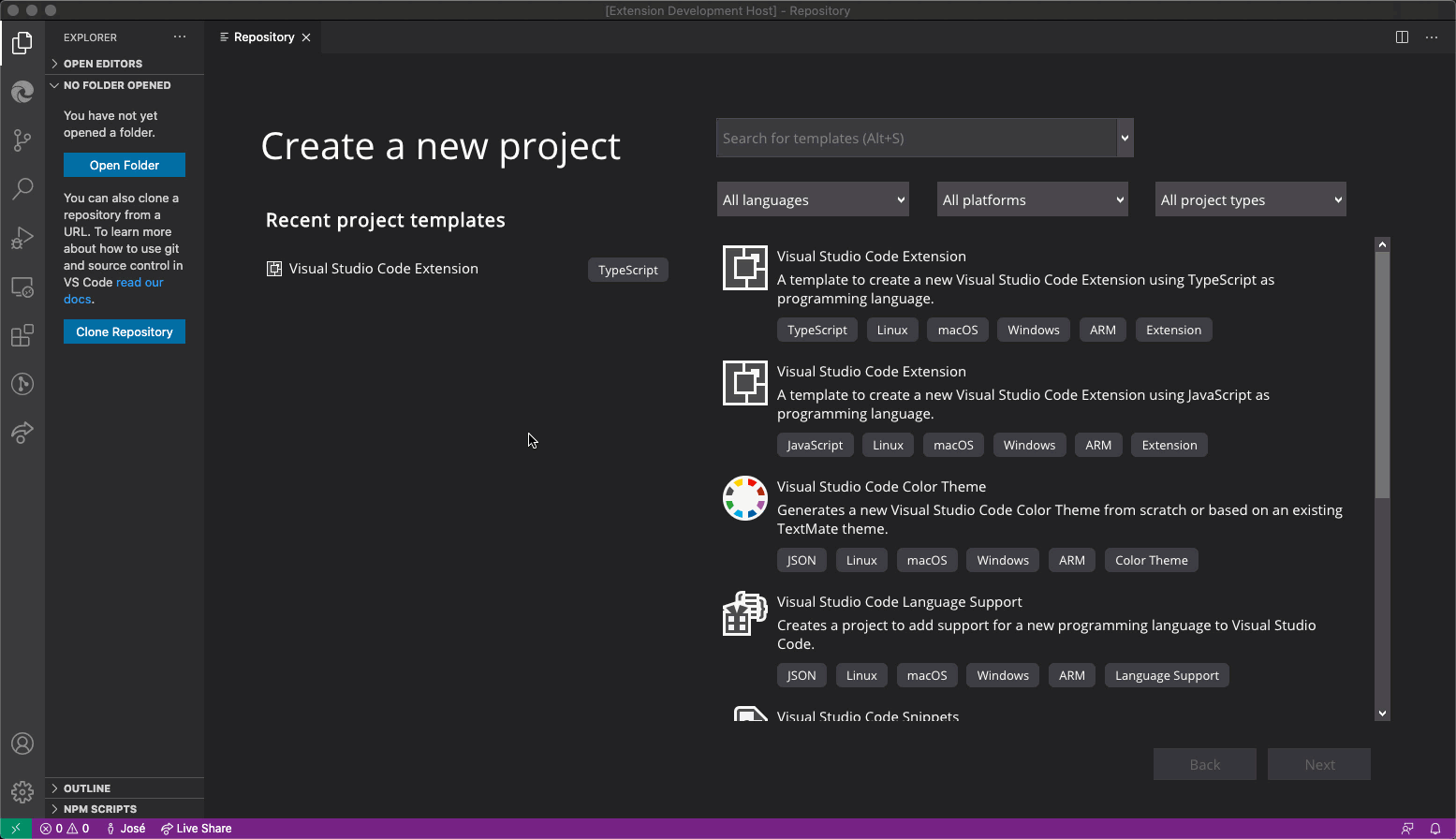Expand the Outline section

tap(125, 788)
